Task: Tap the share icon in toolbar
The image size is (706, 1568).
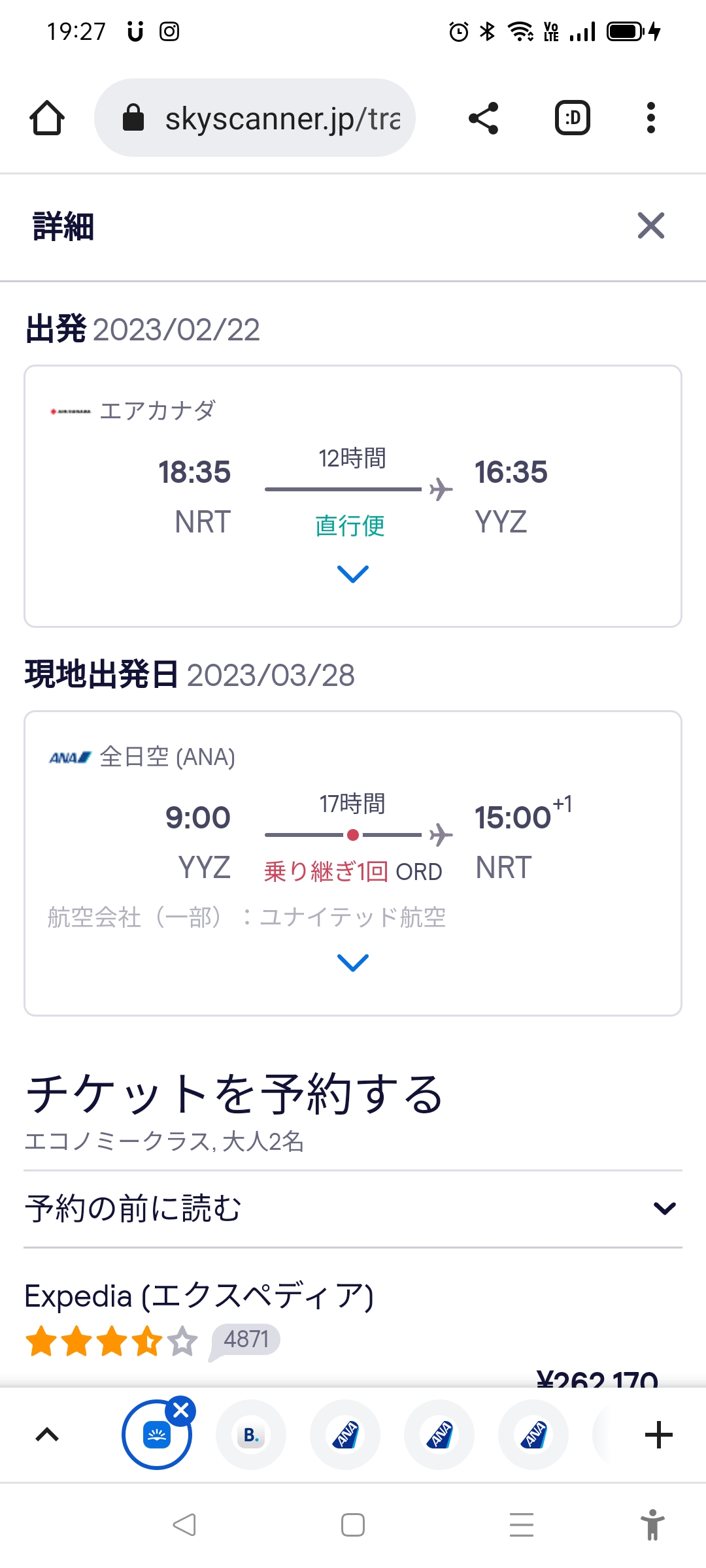Action: (x=484, y=118)
